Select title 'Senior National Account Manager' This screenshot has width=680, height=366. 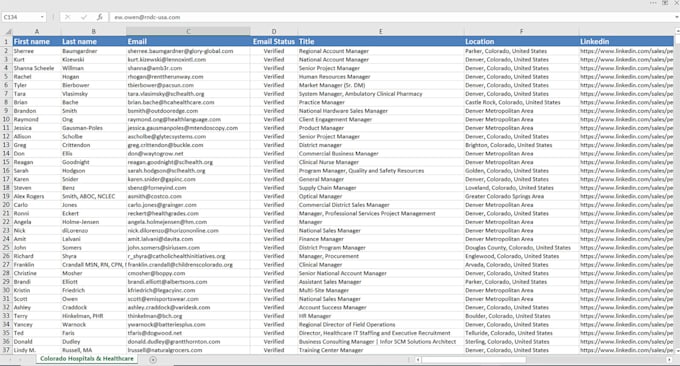381,273
